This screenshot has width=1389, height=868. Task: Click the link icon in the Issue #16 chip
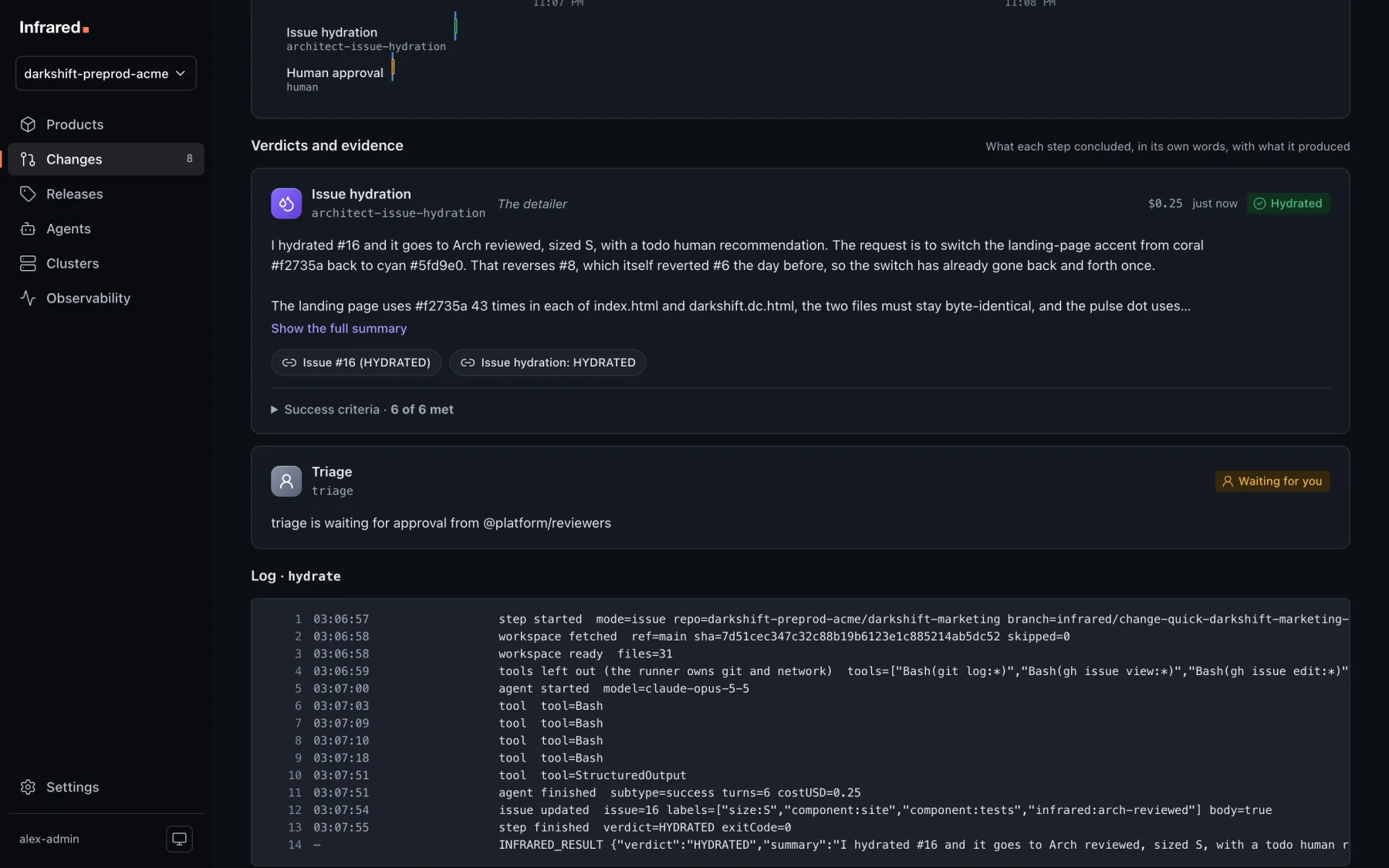click(x=289, y=363)
